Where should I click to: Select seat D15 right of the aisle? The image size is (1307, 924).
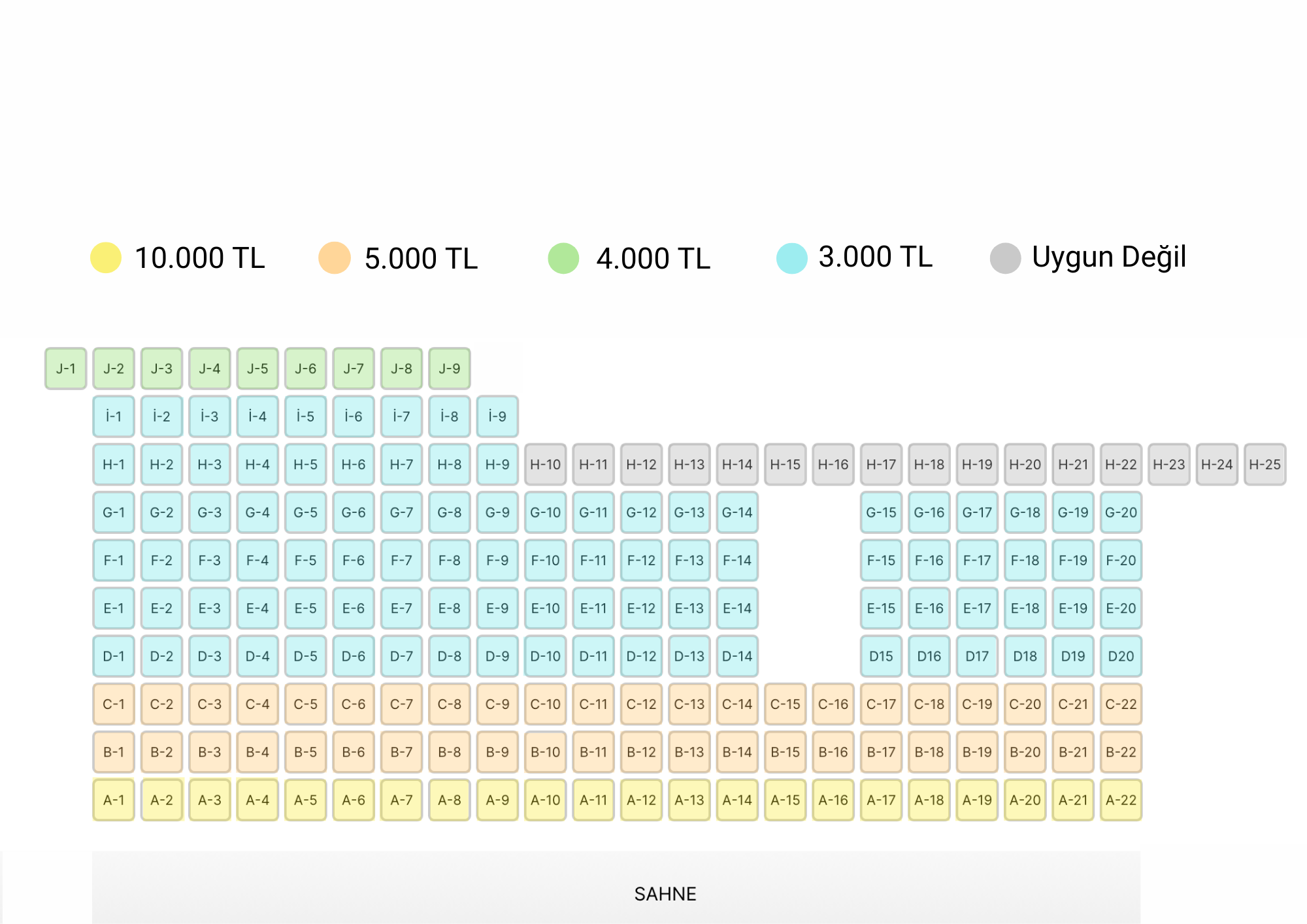coord(881,656)
